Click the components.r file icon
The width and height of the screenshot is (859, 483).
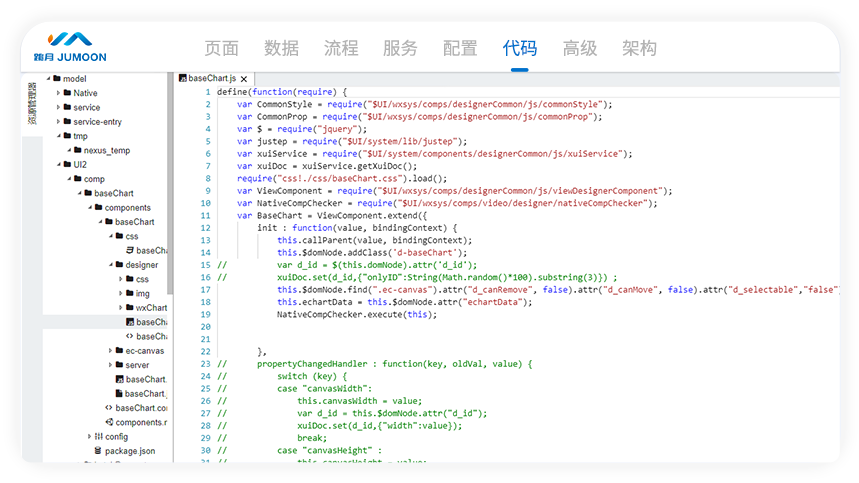(110, 422)
